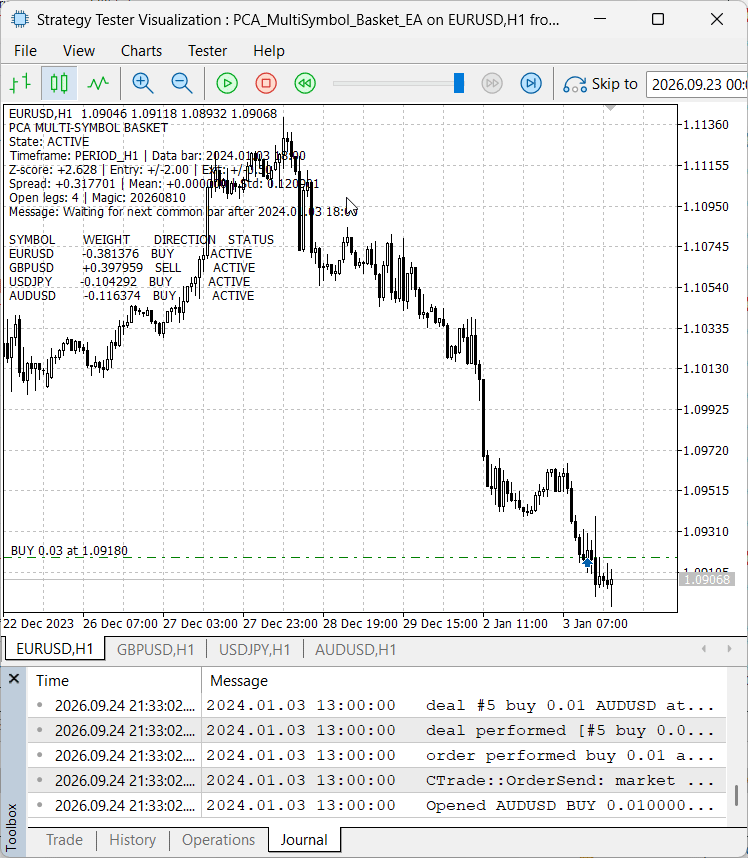Switch to the GBPUSD,H1 chart tab
The width and height of the screenshot is (748, 858).
point(155,650)
